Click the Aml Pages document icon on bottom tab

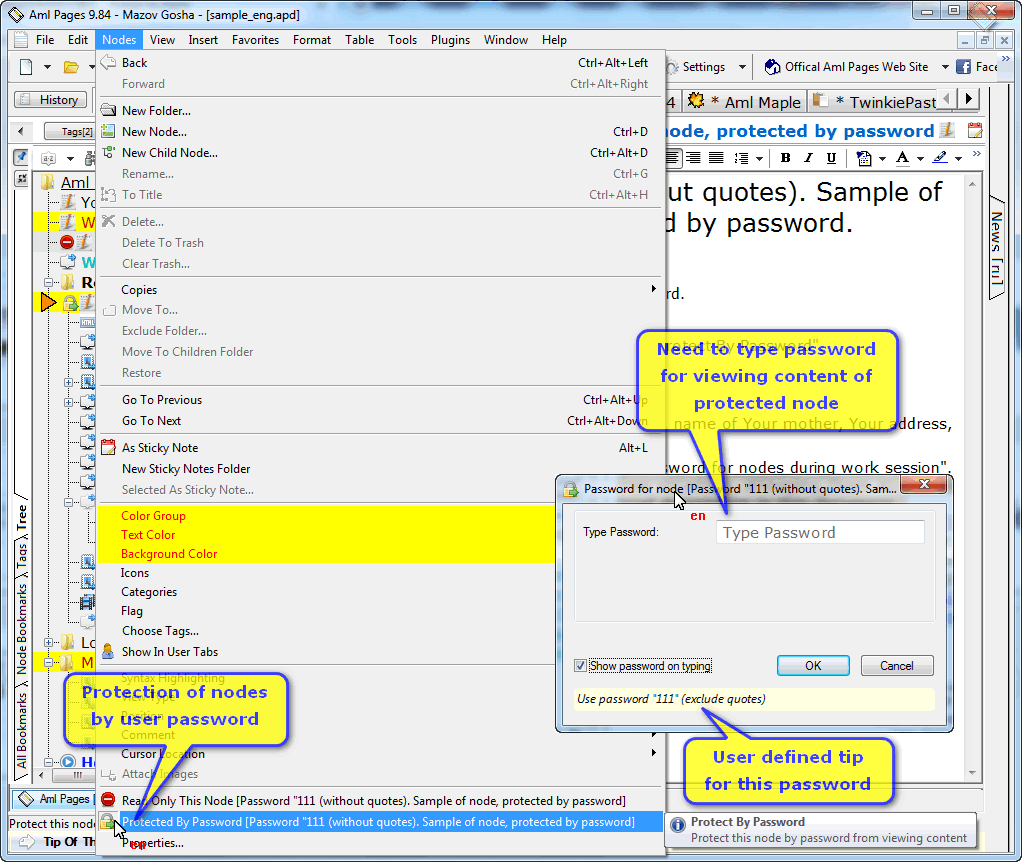(x=25, y=798)
